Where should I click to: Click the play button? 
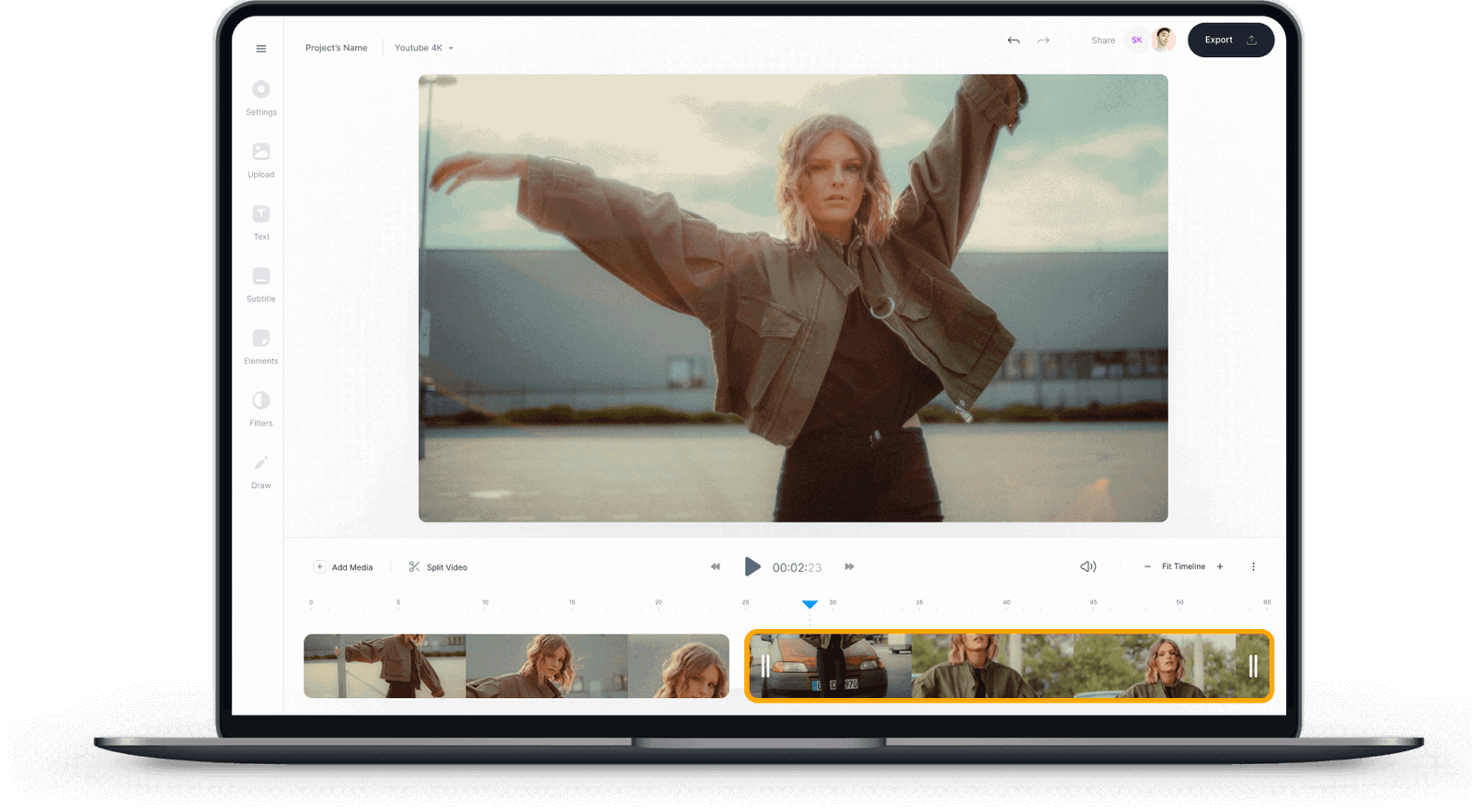click(752, 566)
